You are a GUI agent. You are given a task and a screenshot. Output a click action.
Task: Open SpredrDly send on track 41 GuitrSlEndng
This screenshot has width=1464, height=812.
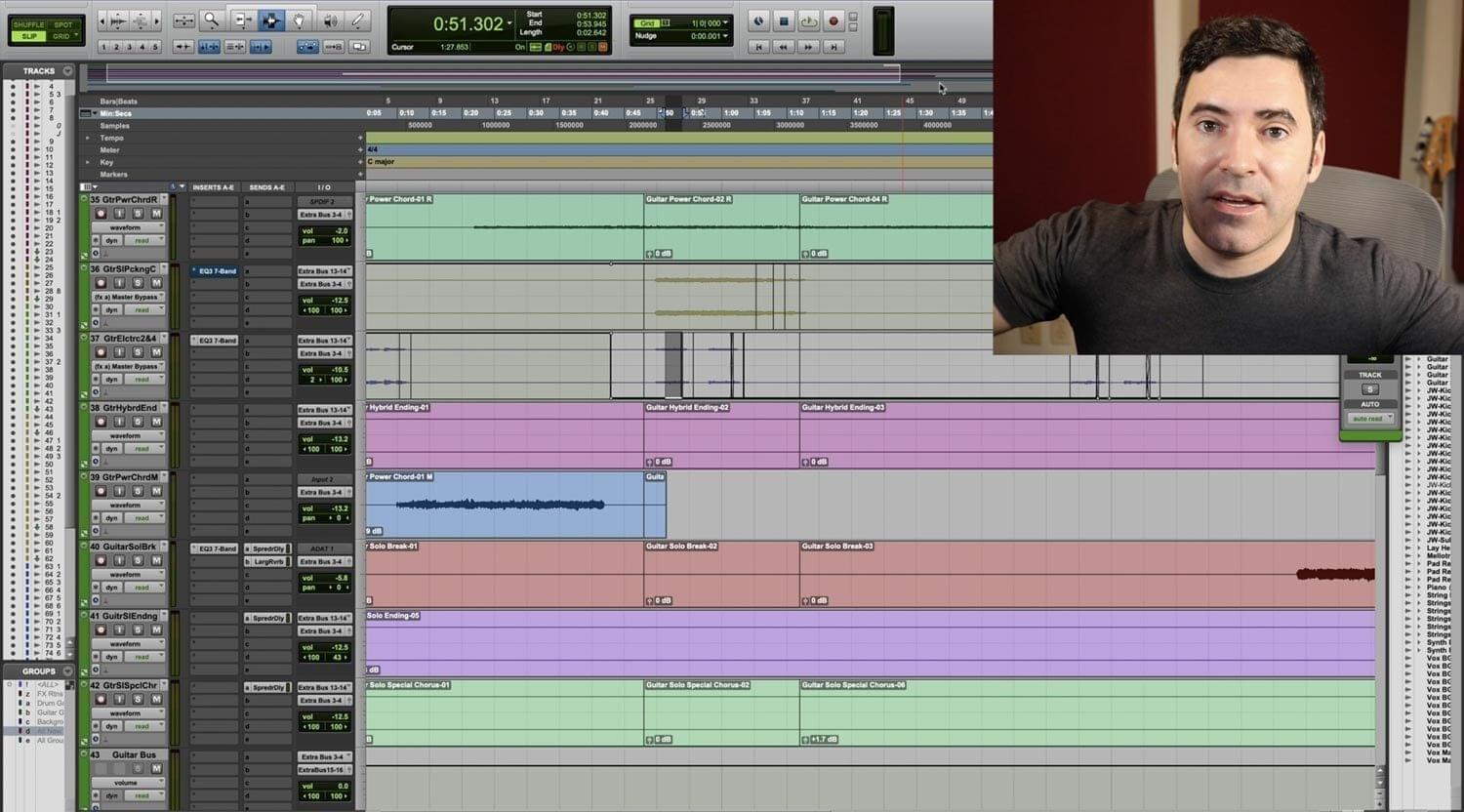(x=267, y=618)
